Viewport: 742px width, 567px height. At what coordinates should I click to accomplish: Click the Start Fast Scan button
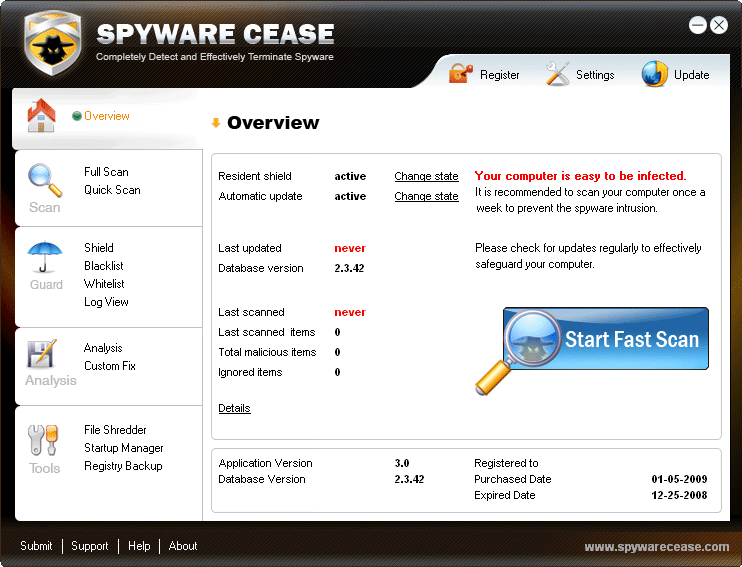(x=606, y=339)
